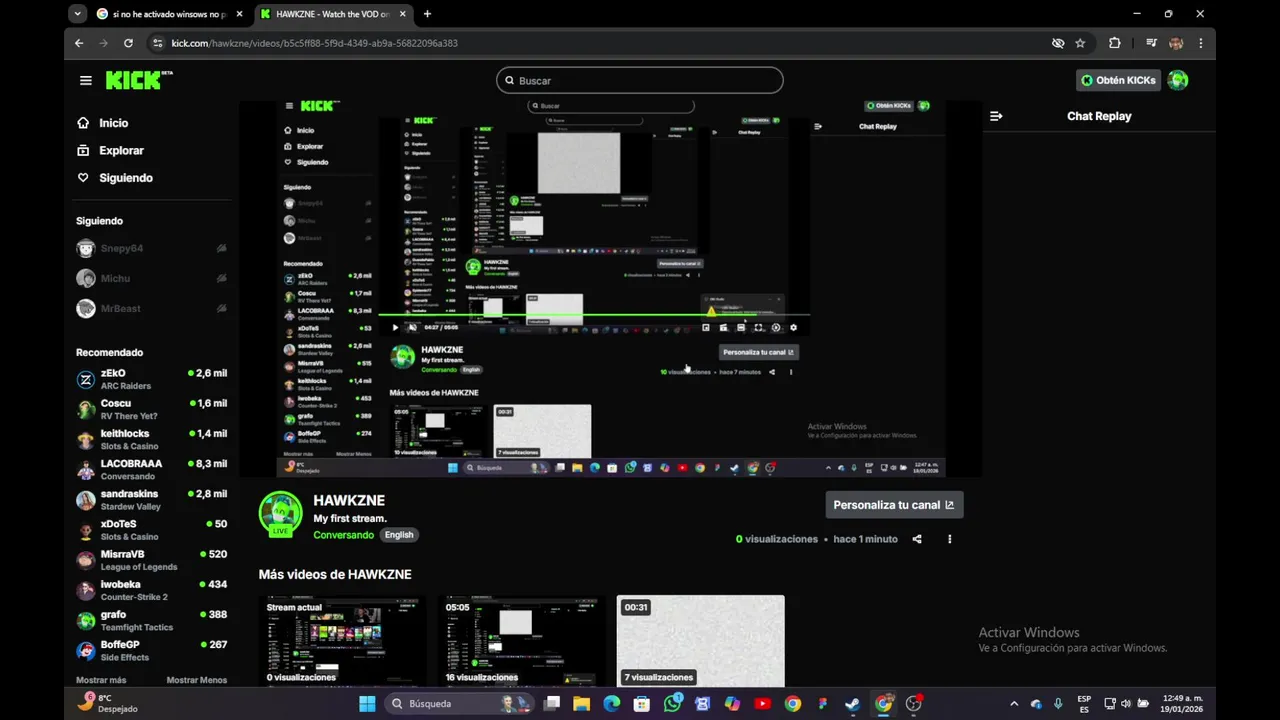The image size is (1280, 720).
Task: Open WhatsApp from taskbar
Action: click(x=672, y=704)
